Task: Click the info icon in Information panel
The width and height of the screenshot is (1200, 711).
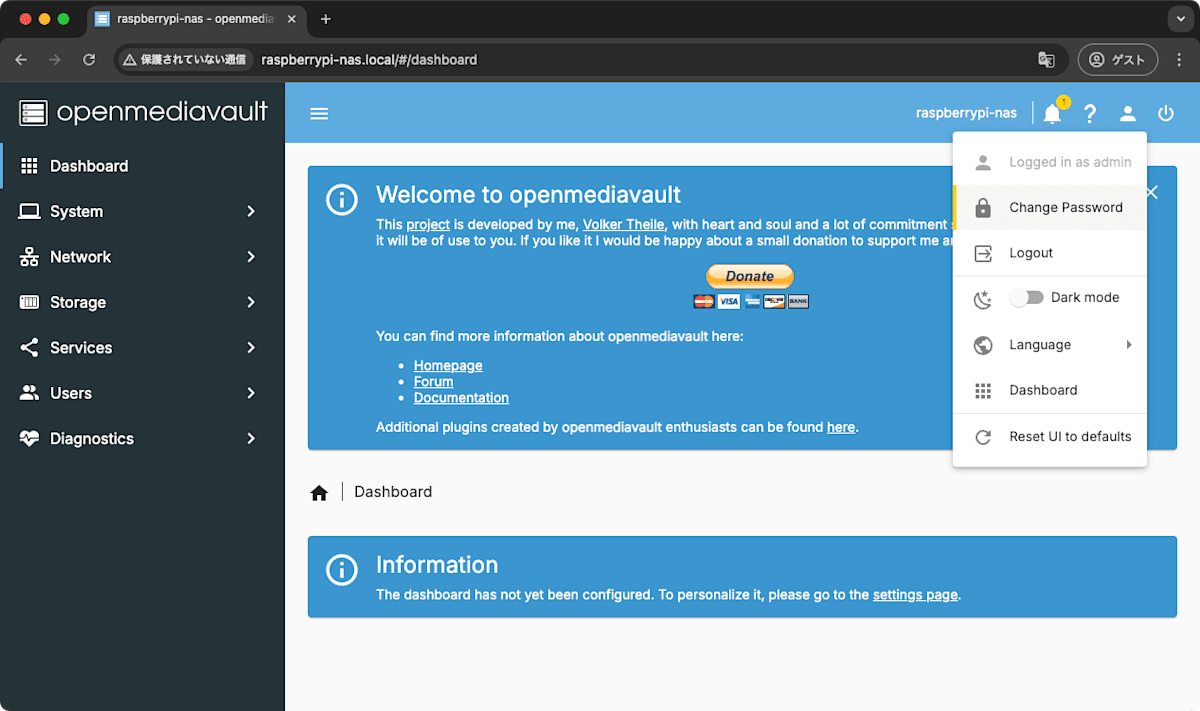Action: pos(342,569)
